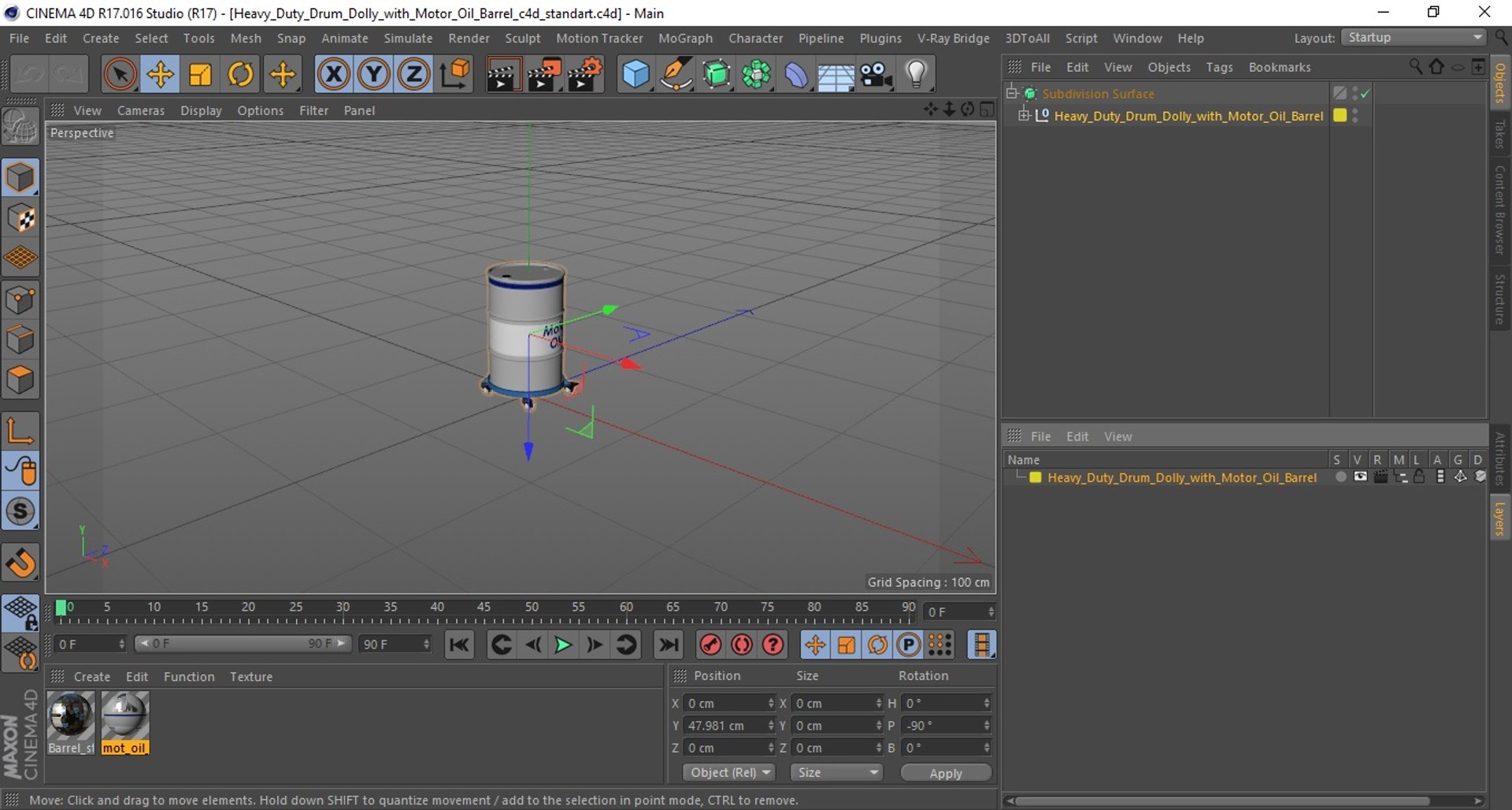Render the active view with clapperboard icon
Viewport: 1512px width, 810px height.
coord(503,75)
